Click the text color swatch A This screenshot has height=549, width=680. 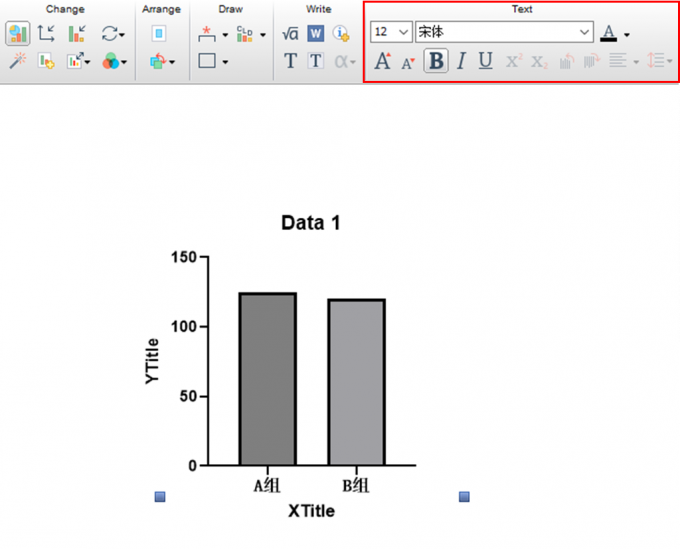pos(608,33)
